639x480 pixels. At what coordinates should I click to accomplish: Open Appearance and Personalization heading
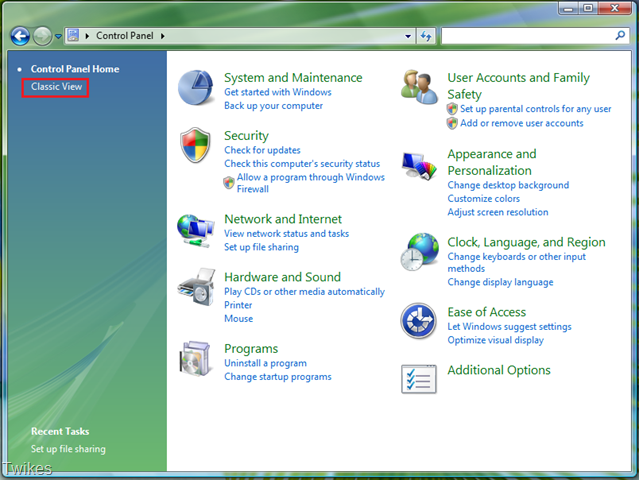pyautogui.click(x=491, y=162)
